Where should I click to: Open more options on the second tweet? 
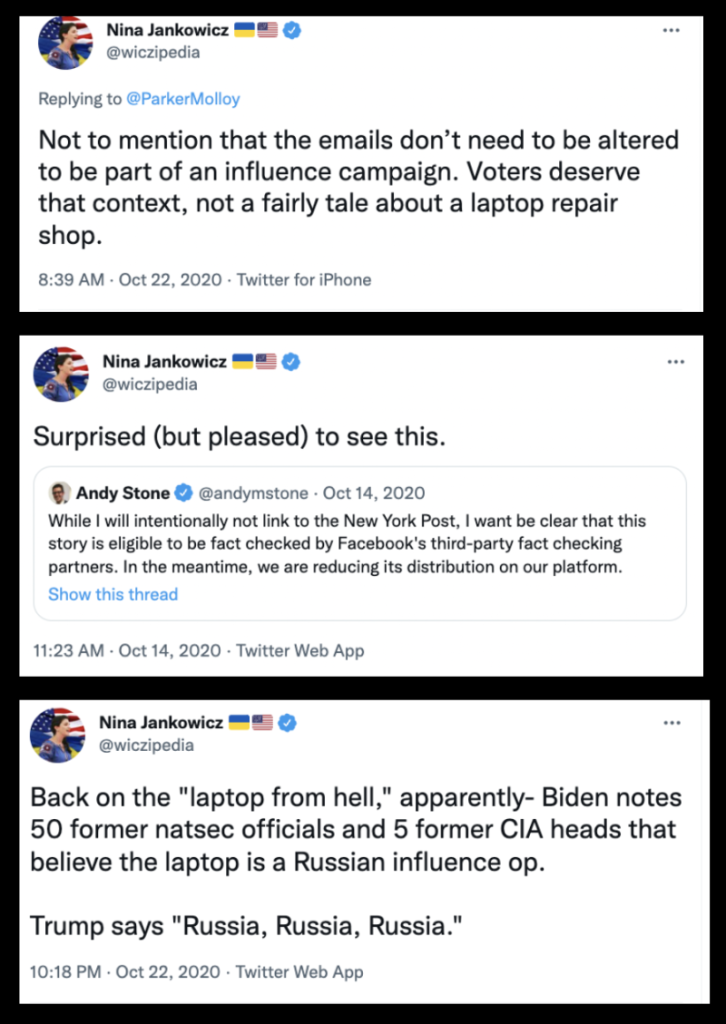pos(676,361)
